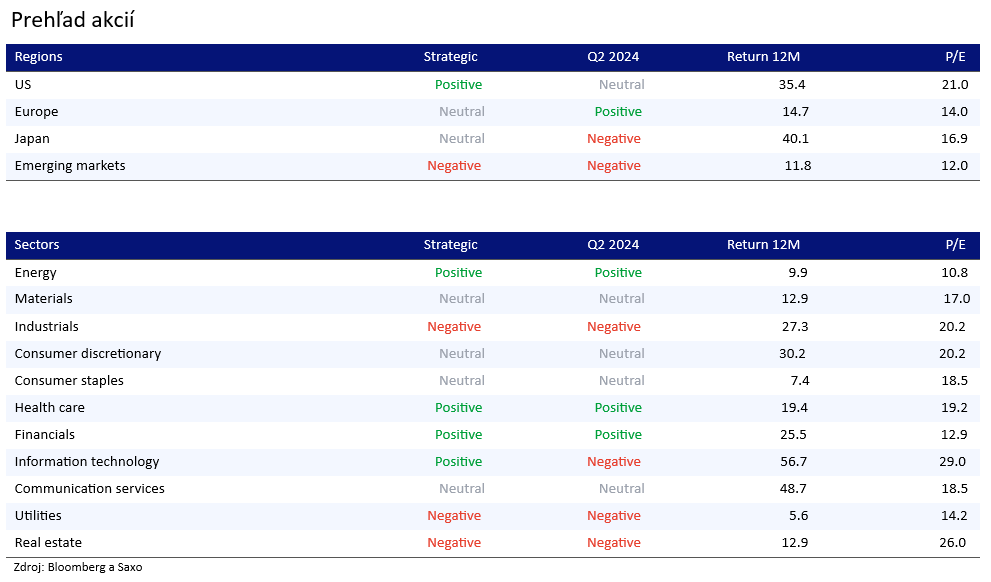Select Financials' return value 25.5

click(796, 435)
